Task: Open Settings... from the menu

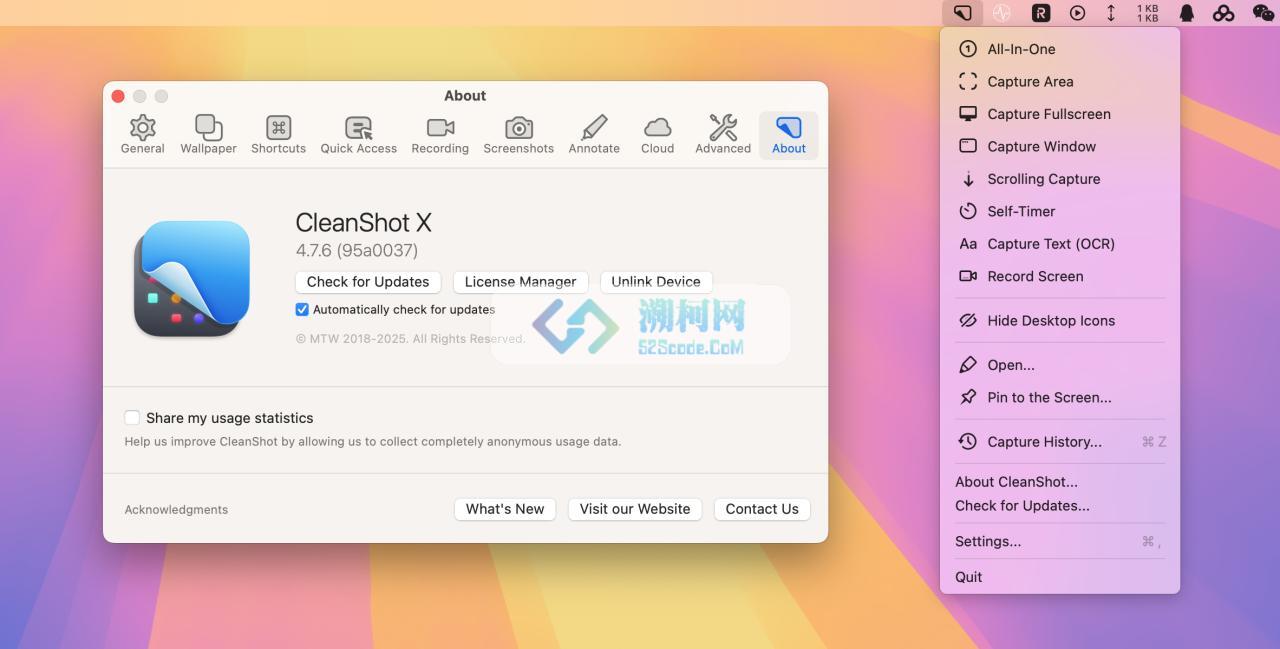Action: pos(1060,541)
